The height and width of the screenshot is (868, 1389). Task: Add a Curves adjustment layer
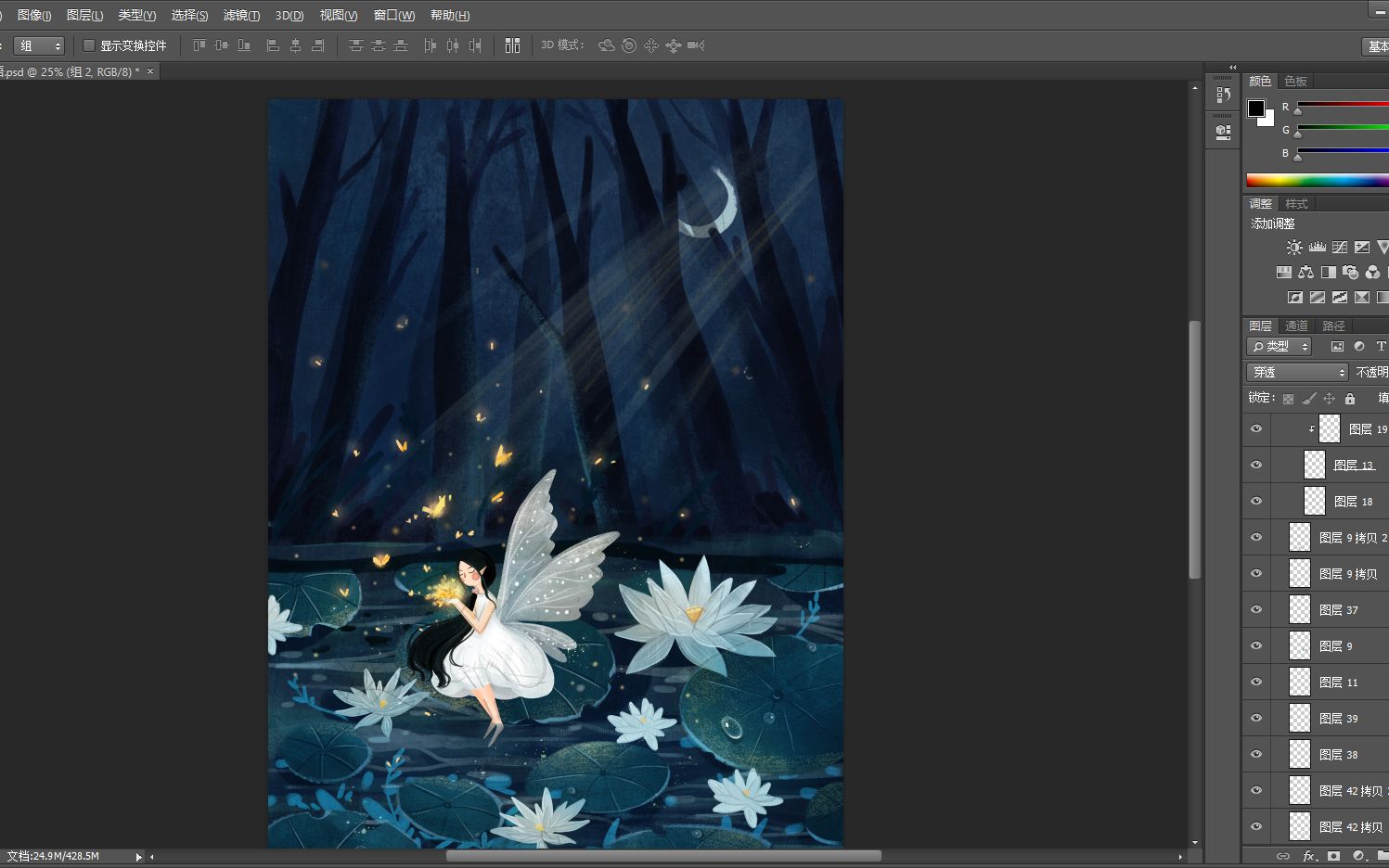pos(1340,247)
